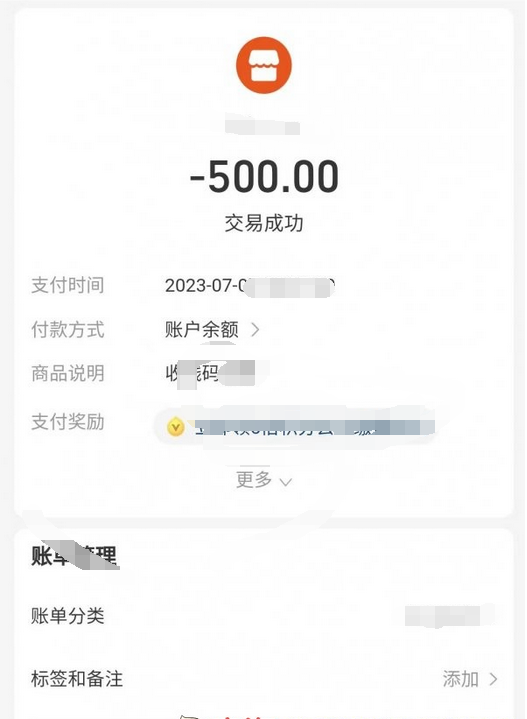The width and height of the screenshot is (527, 719).
Task: Expand details with the 更多 down arrow
Action: point(286,482)
